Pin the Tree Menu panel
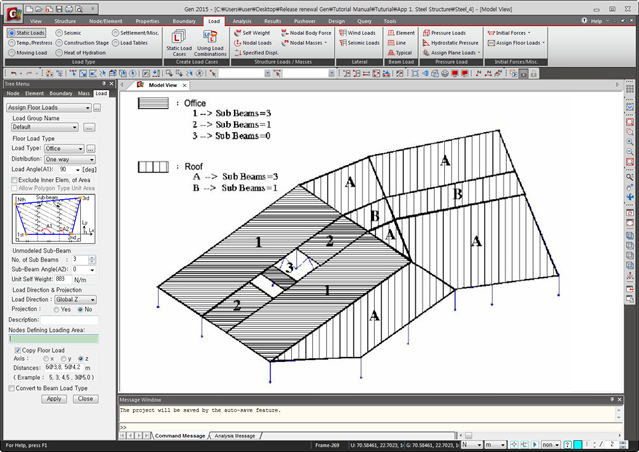Image resolution: width=639 pixels, height=452 pixels. pyautogui.click(x=104, y=84)
